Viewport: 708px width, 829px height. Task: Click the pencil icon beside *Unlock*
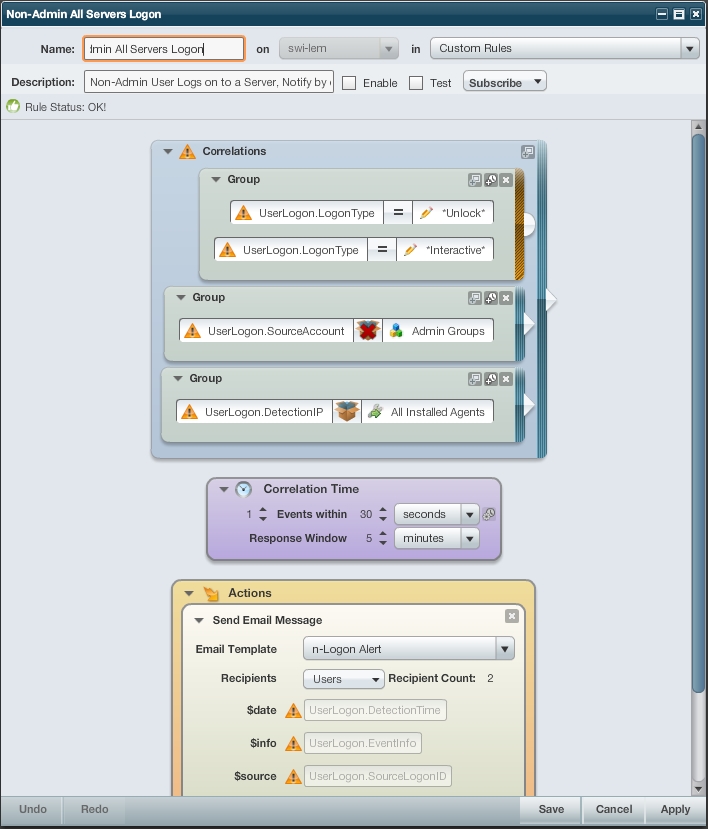[426, 213]
